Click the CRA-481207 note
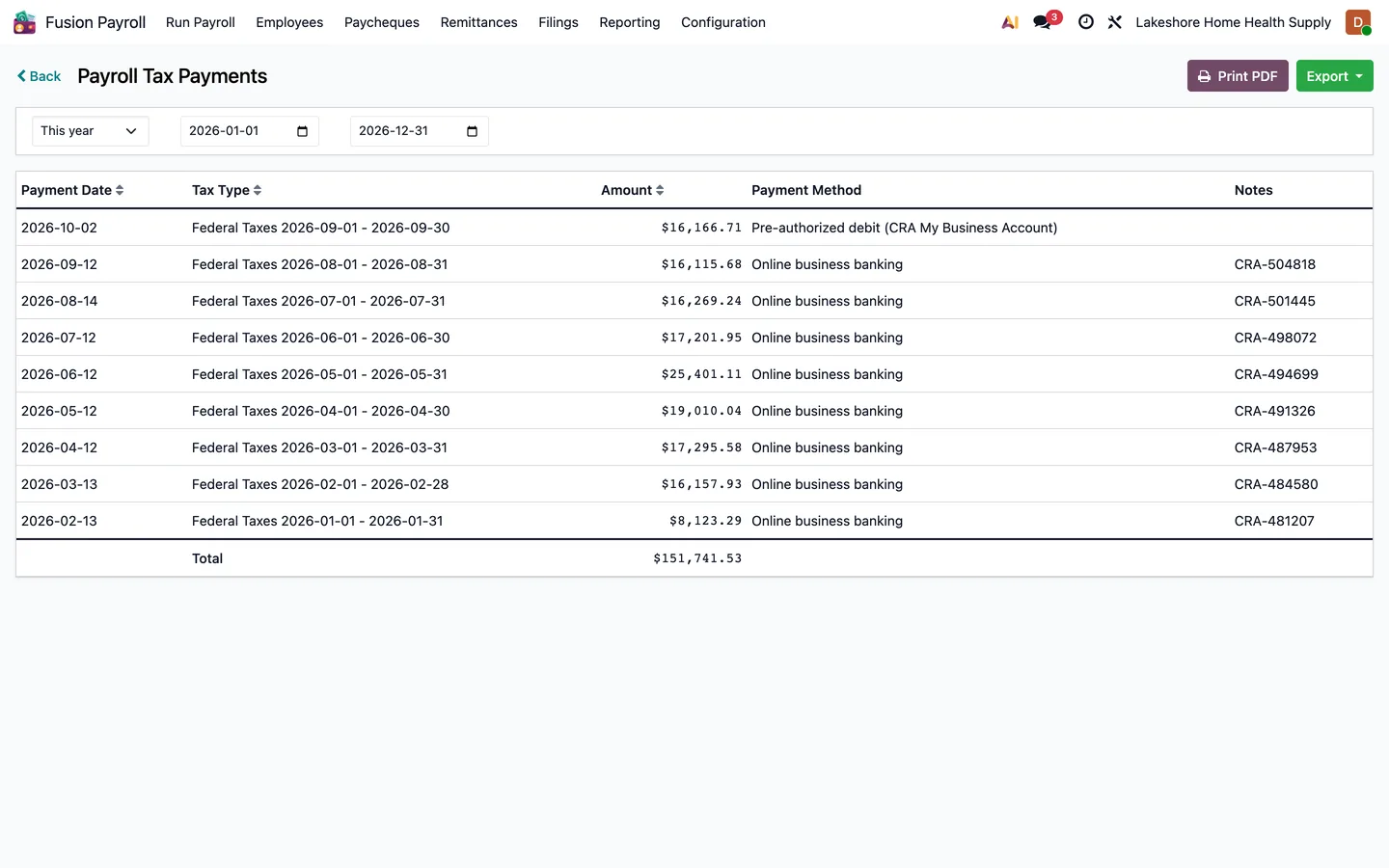The image size is (1389, 868). [1274, 521]
